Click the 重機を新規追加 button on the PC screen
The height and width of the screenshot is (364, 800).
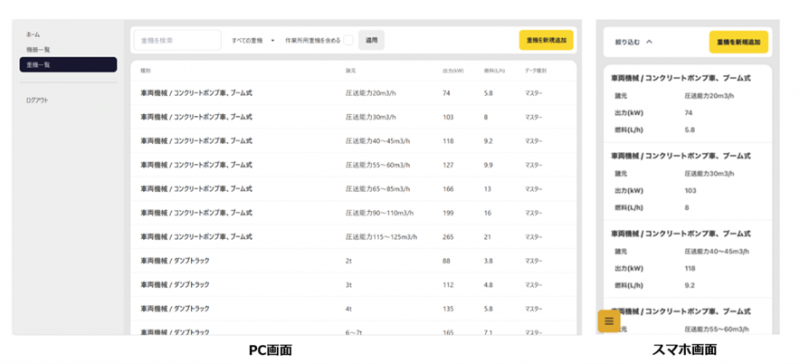546,40
